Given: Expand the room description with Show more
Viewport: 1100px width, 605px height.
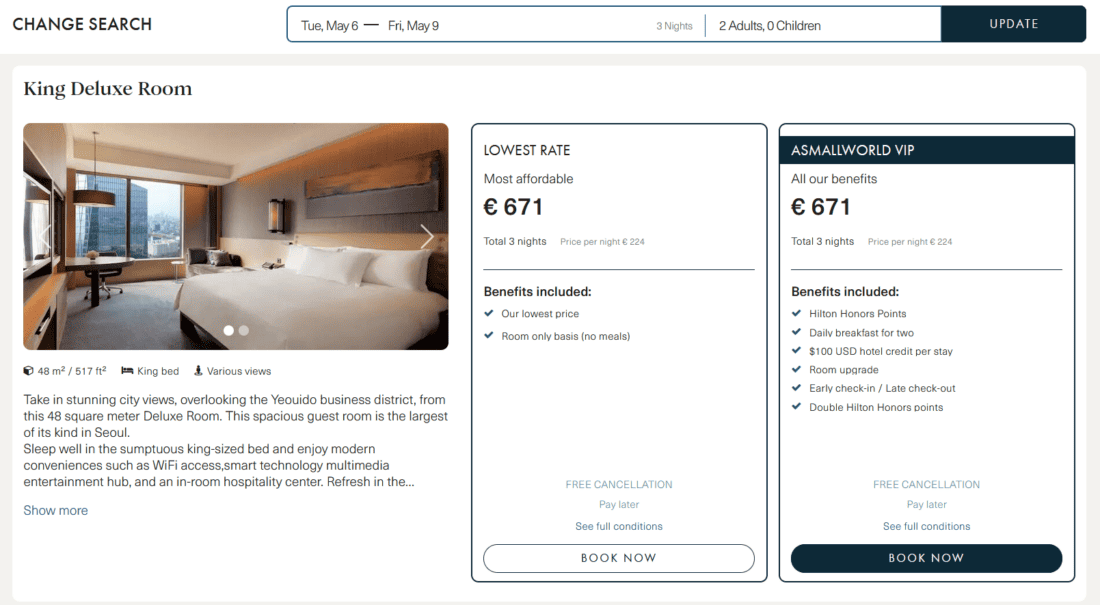Looking at the screenshot, I should coord(56,510).
